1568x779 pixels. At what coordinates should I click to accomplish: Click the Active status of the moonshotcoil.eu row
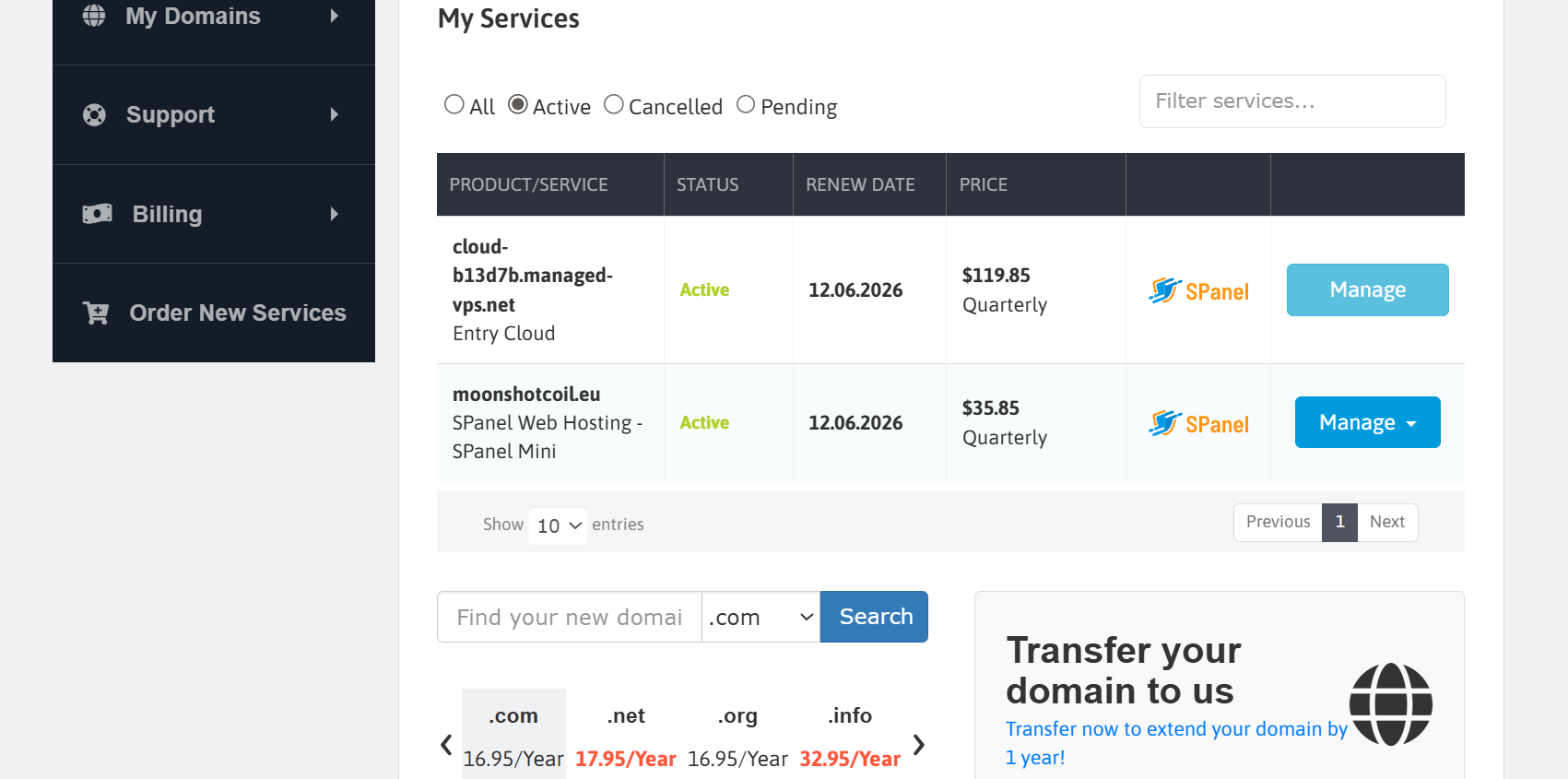coord(704,422)
